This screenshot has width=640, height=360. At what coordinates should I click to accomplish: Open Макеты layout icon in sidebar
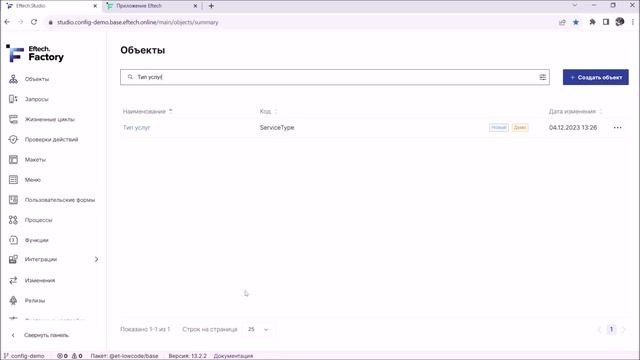pos(13,160)
